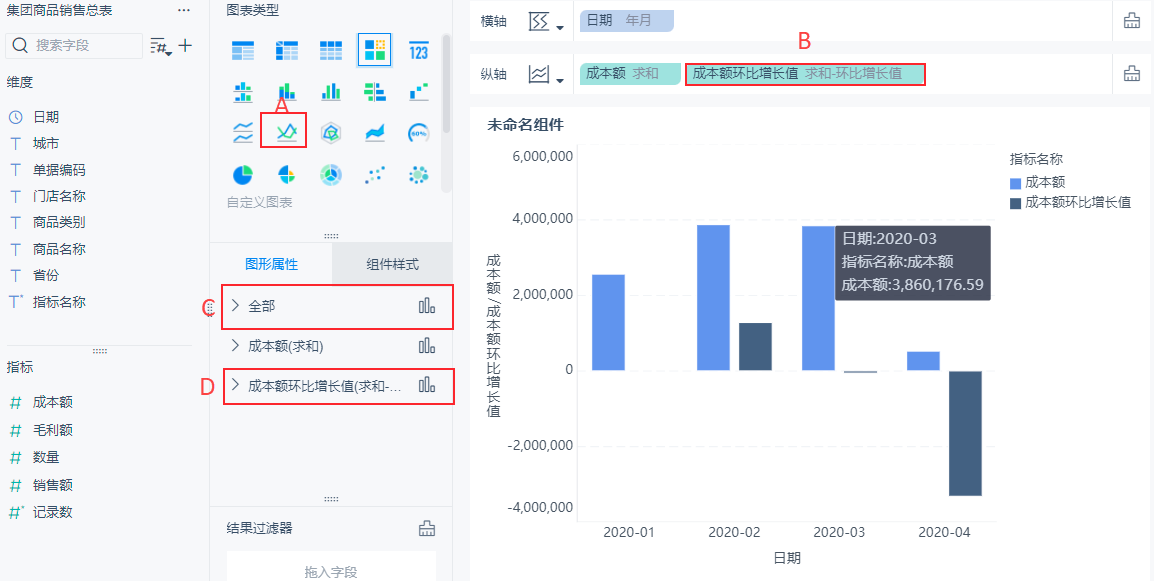1154x581 pixels.
Task: Add a field with the plus icon
Action: [186, 46]
